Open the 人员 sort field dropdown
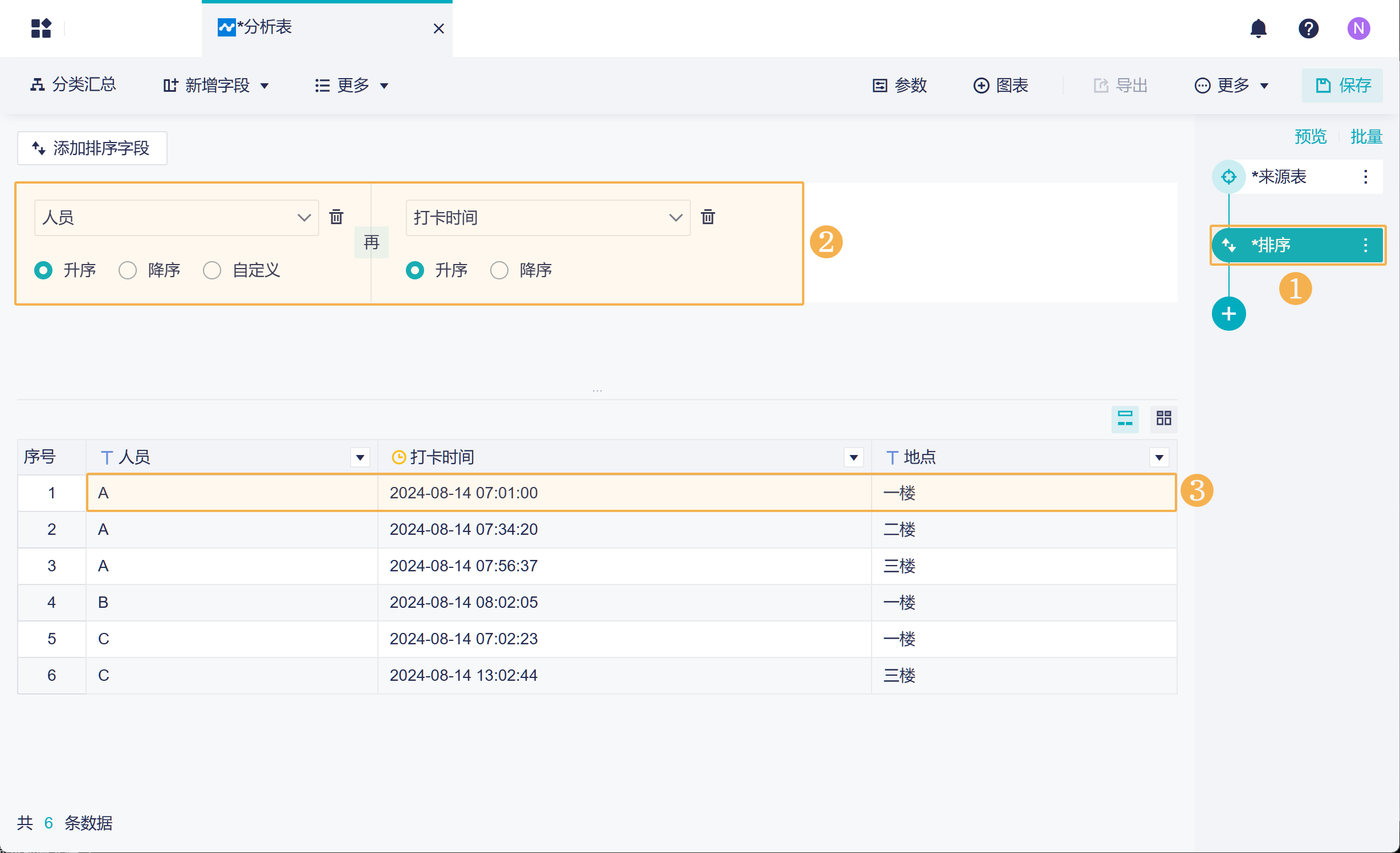Image resolution: width=1400 pixels, height=853 pixels. [176, 218]
